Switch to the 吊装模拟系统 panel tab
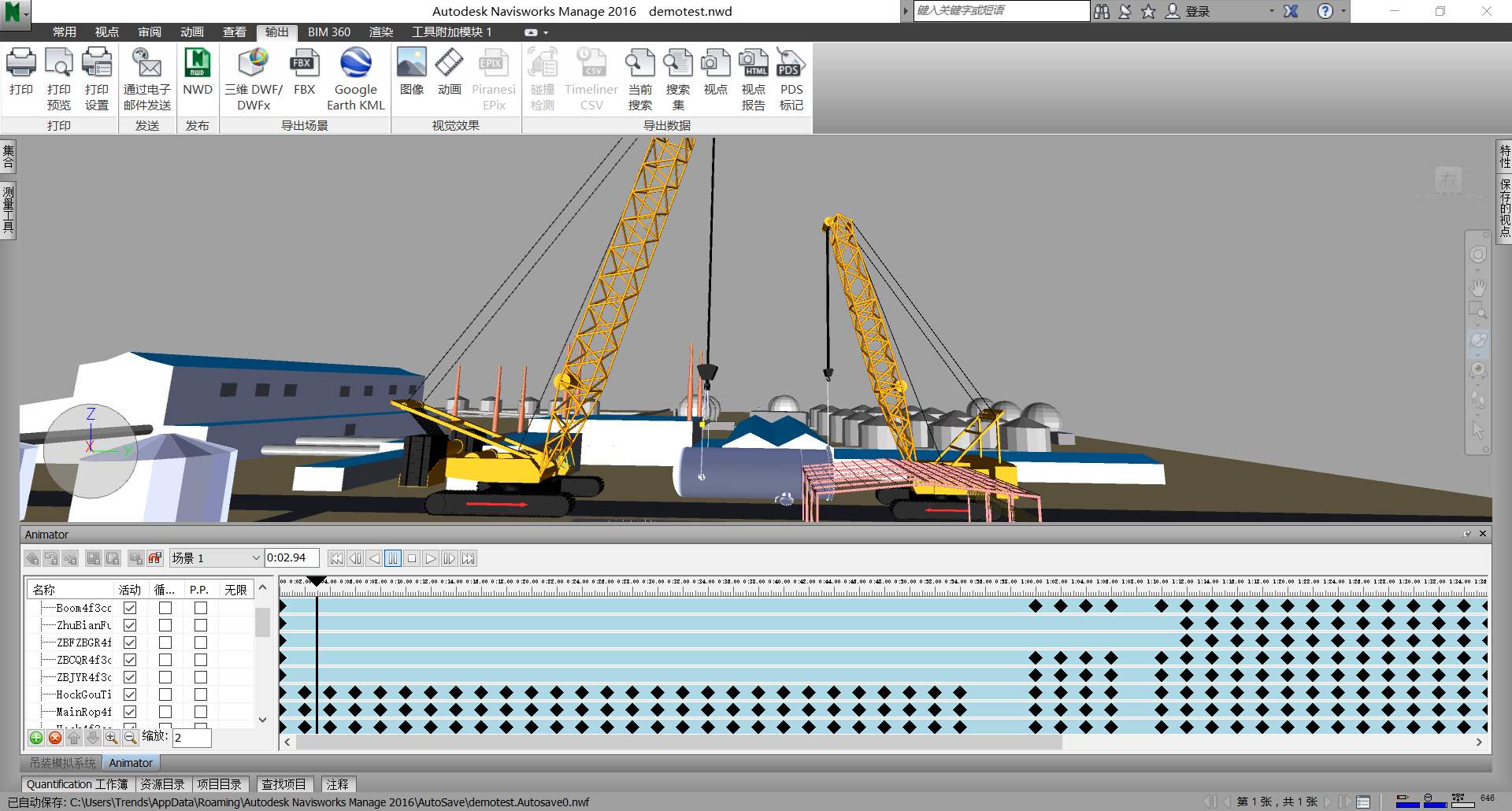This screenshot has width=1512, height=811. (62, 763)
